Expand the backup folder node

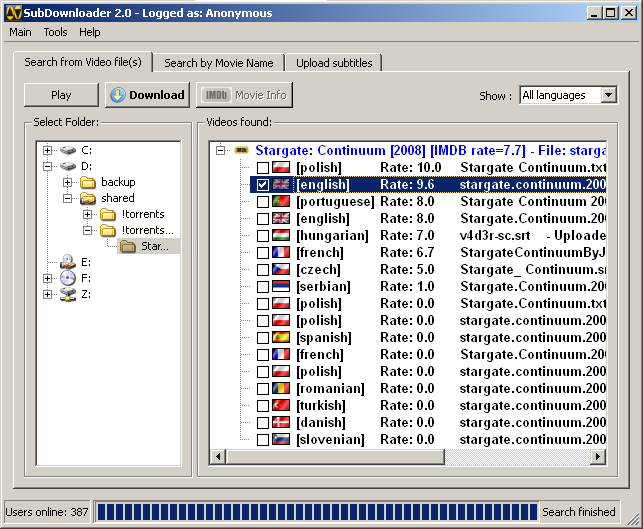68,182
